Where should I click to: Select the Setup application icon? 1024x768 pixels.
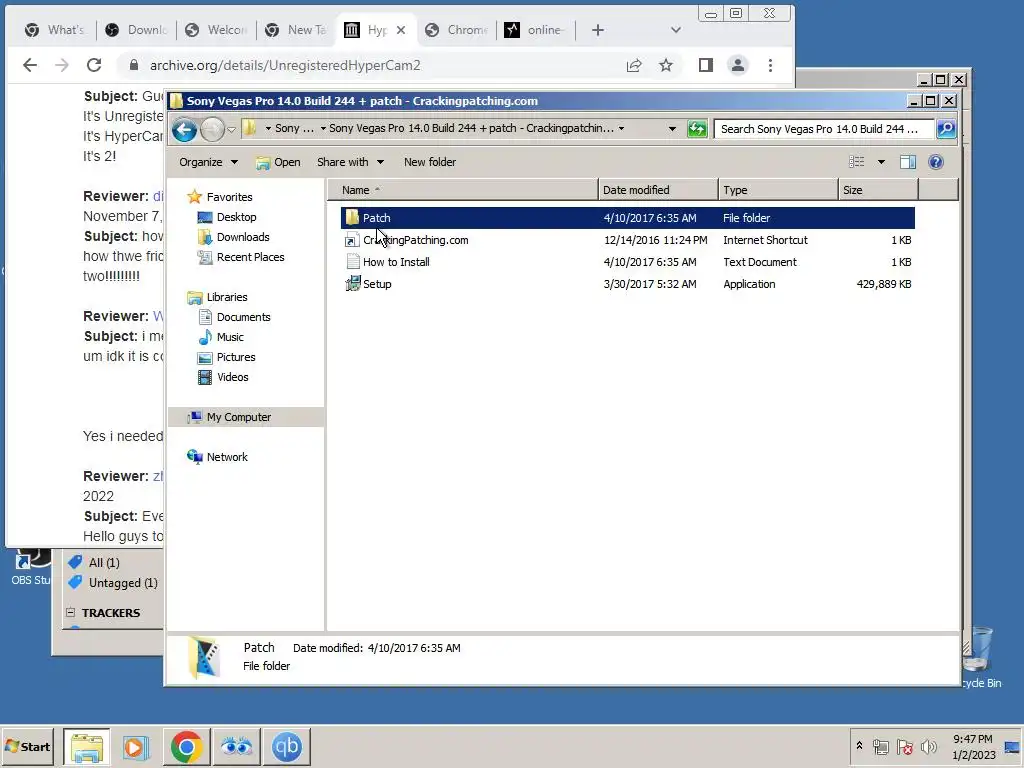tap(353, 283)
